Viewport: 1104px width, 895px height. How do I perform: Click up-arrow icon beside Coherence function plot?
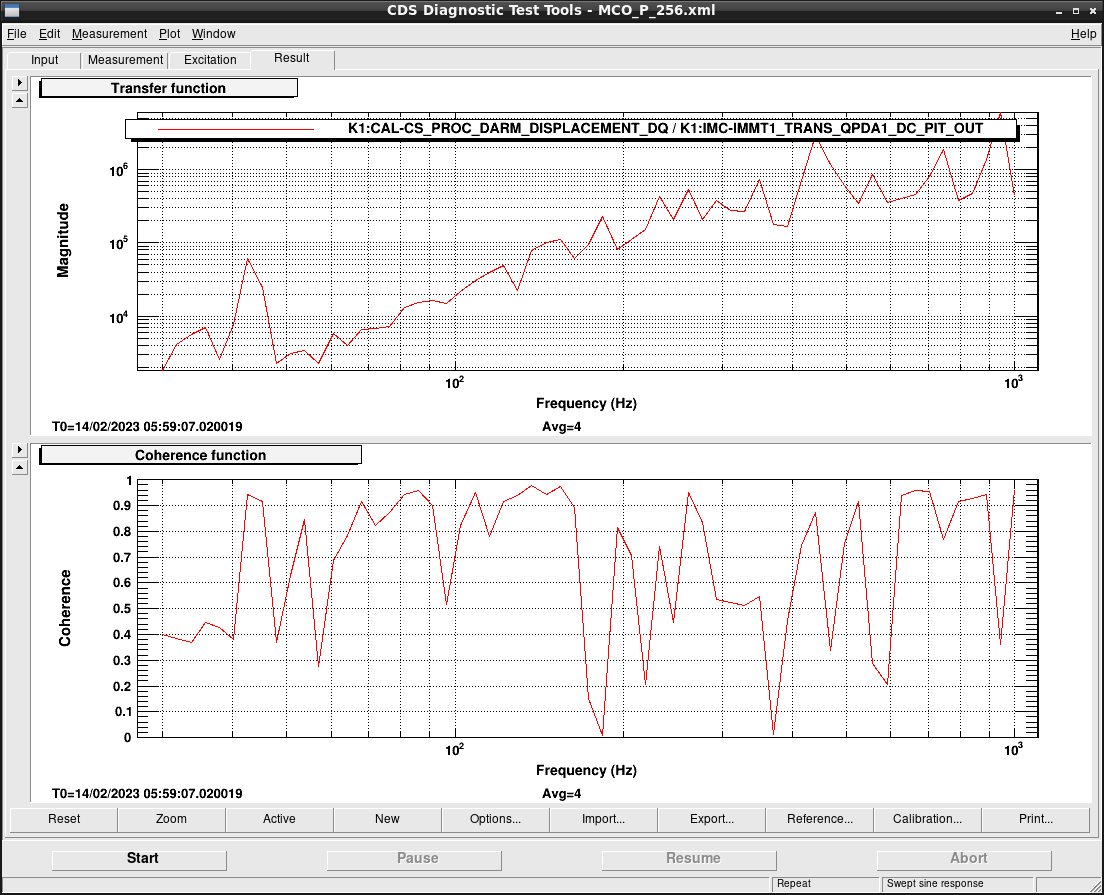[20, 467]
